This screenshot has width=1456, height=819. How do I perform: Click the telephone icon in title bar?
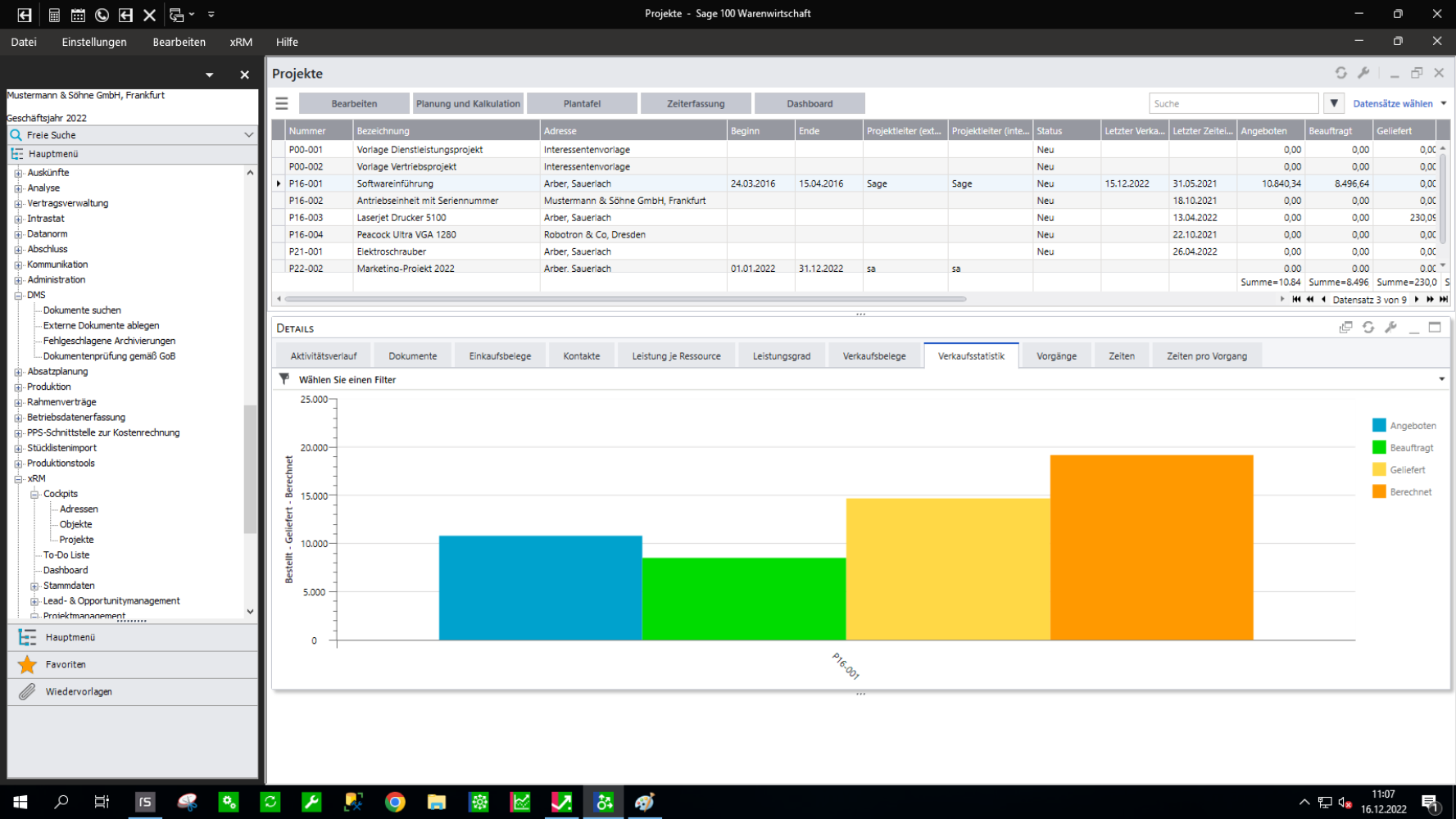pyautogui.click(x=102, y=15)
